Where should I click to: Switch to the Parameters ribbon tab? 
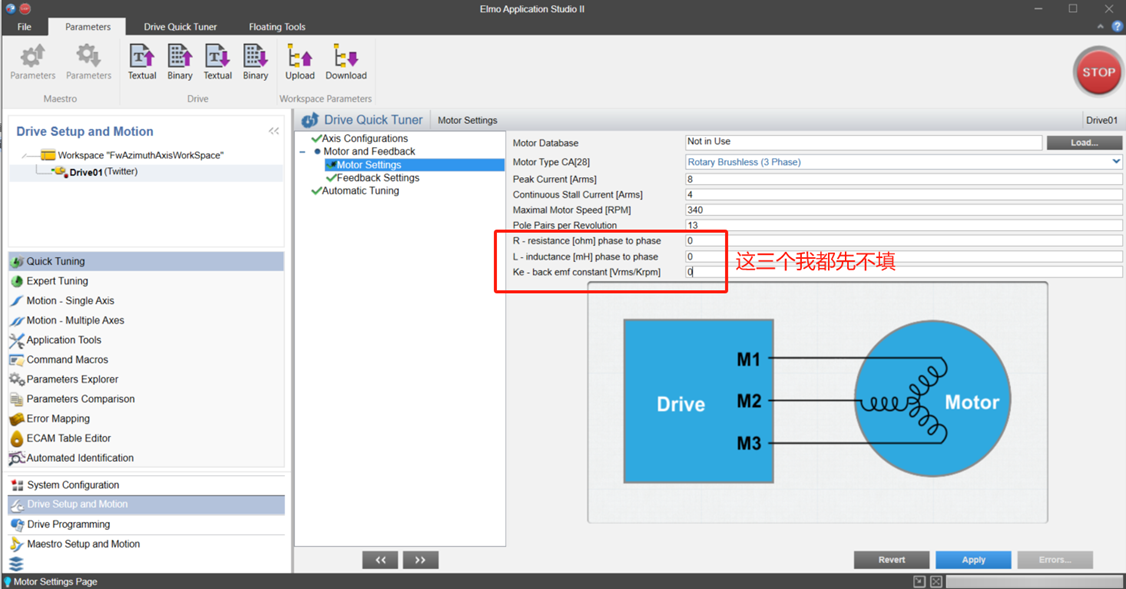[88, 27]
